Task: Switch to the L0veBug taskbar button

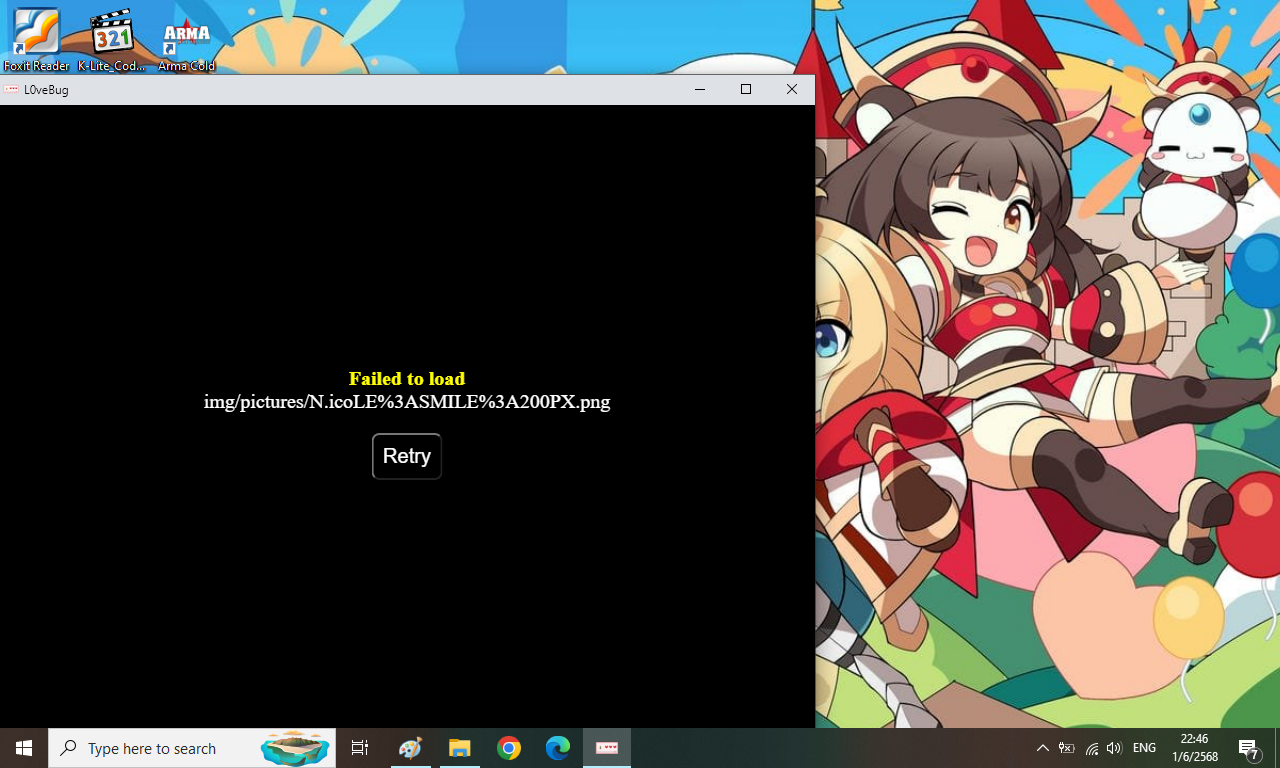Action: [607, 748]
